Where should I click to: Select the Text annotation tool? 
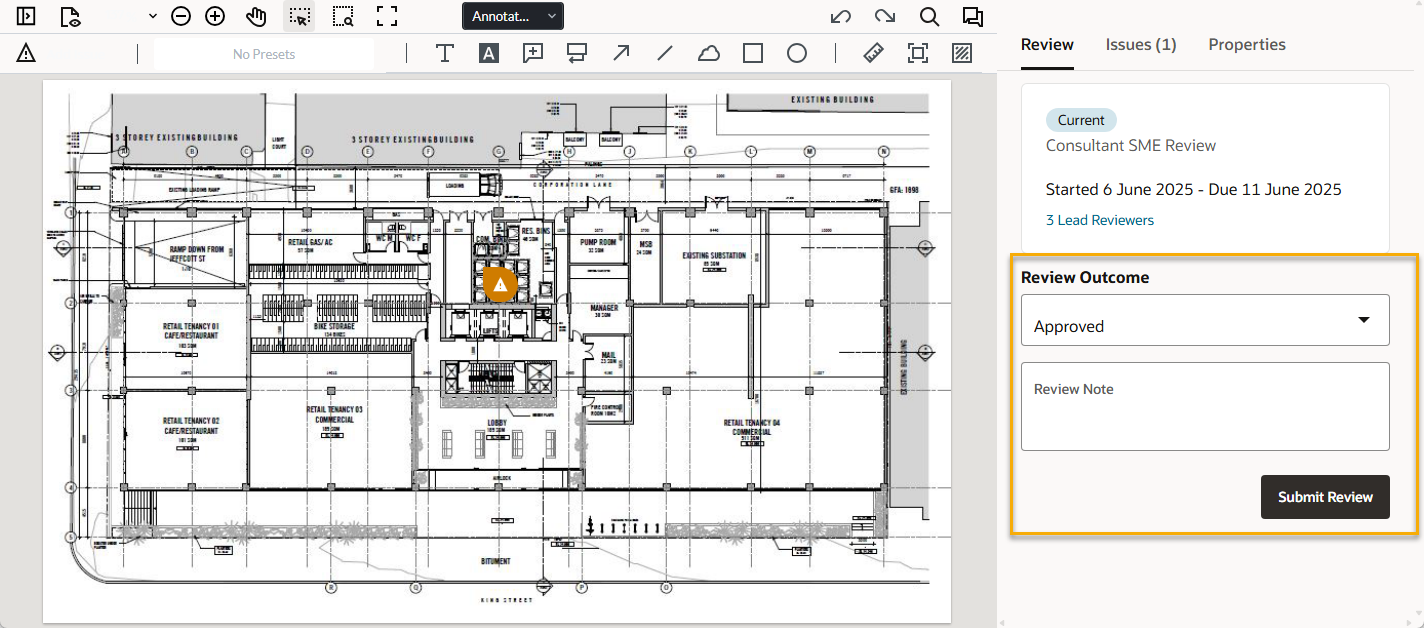click(444, 53)
